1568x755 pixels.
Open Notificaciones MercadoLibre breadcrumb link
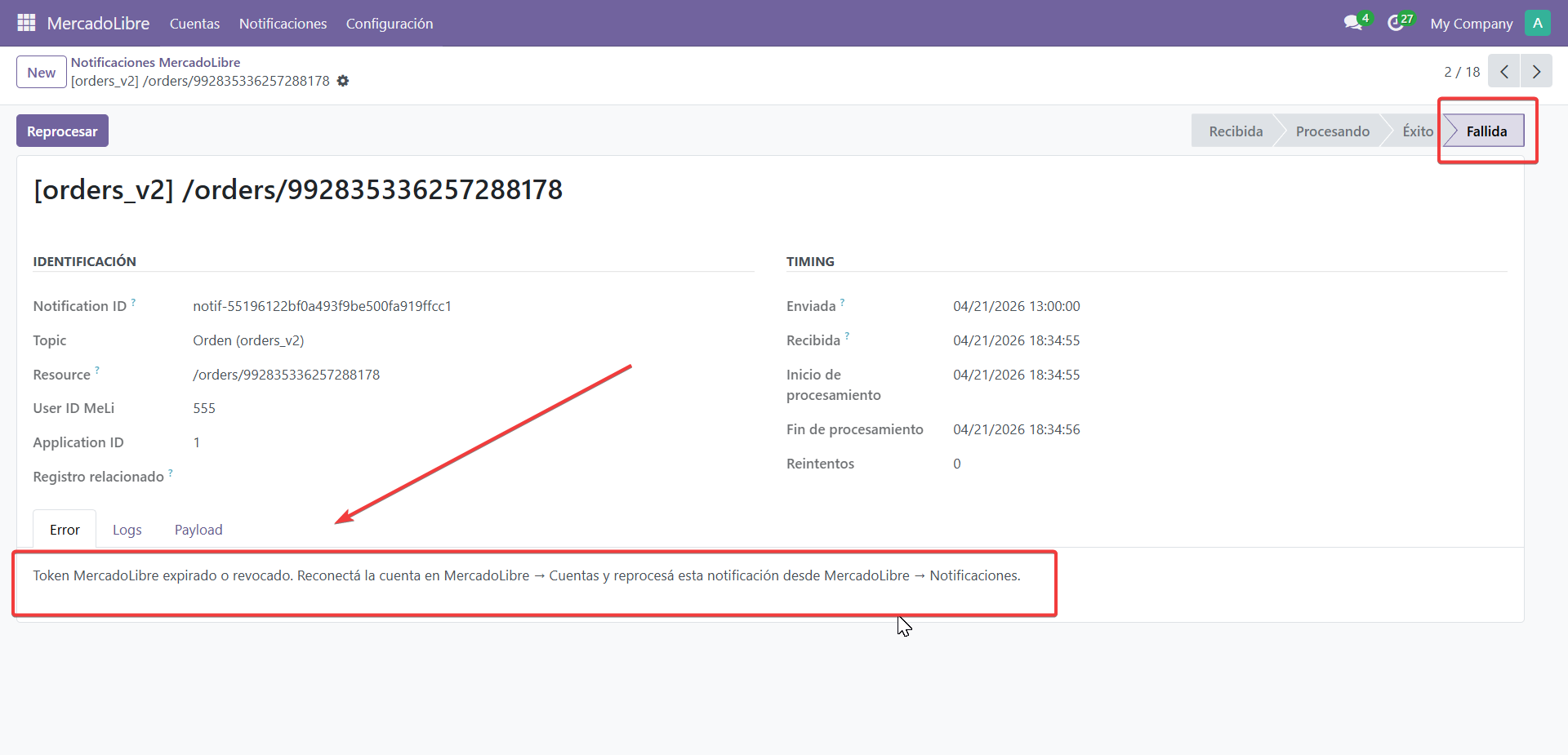155,62
